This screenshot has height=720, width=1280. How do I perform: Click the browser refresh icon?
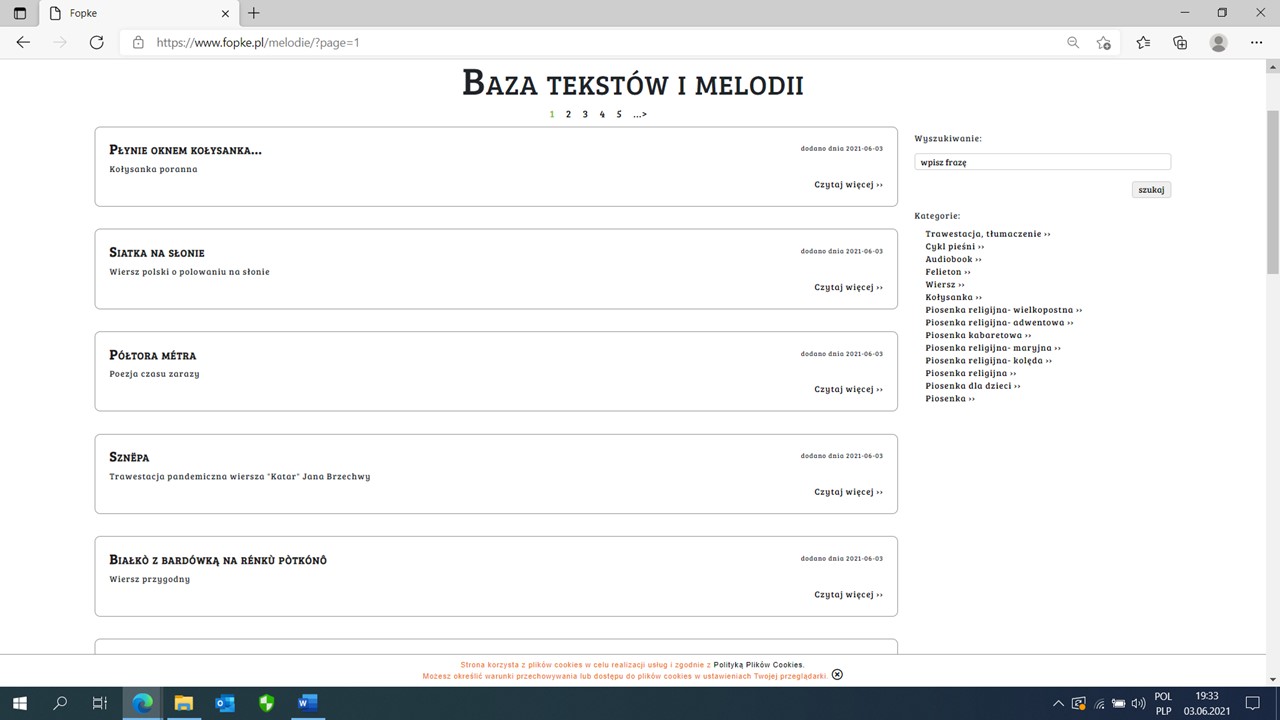pos(96,43)
